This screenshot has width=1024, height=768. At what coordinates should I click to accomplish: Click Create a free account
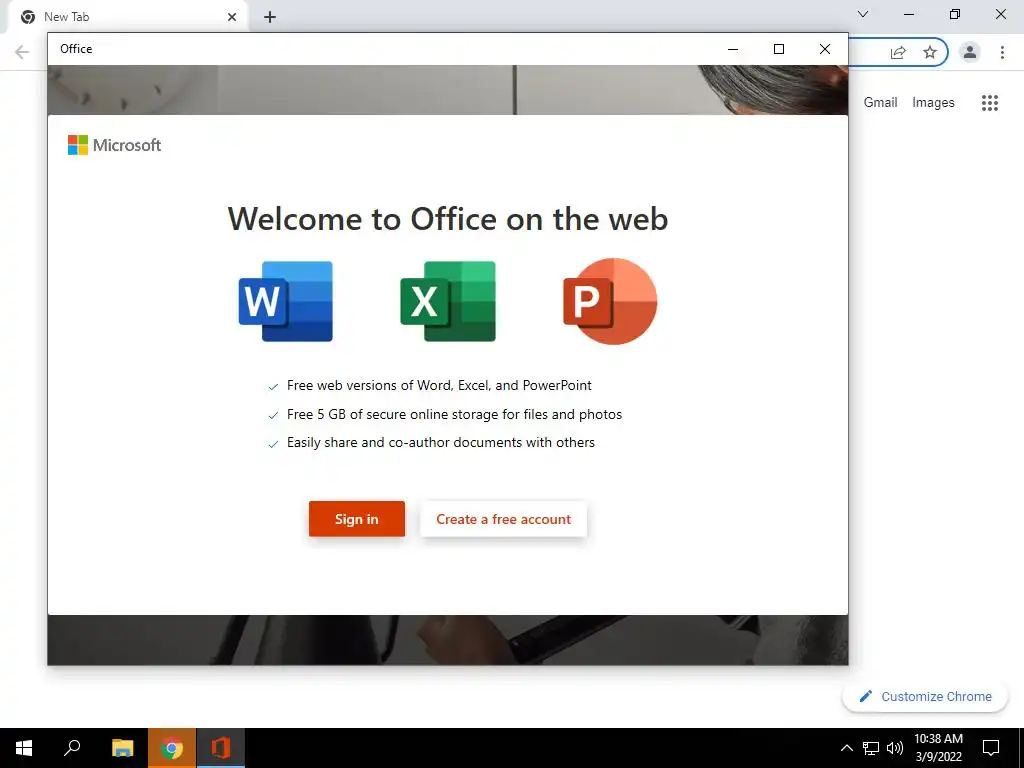click(x=504, y=519)
